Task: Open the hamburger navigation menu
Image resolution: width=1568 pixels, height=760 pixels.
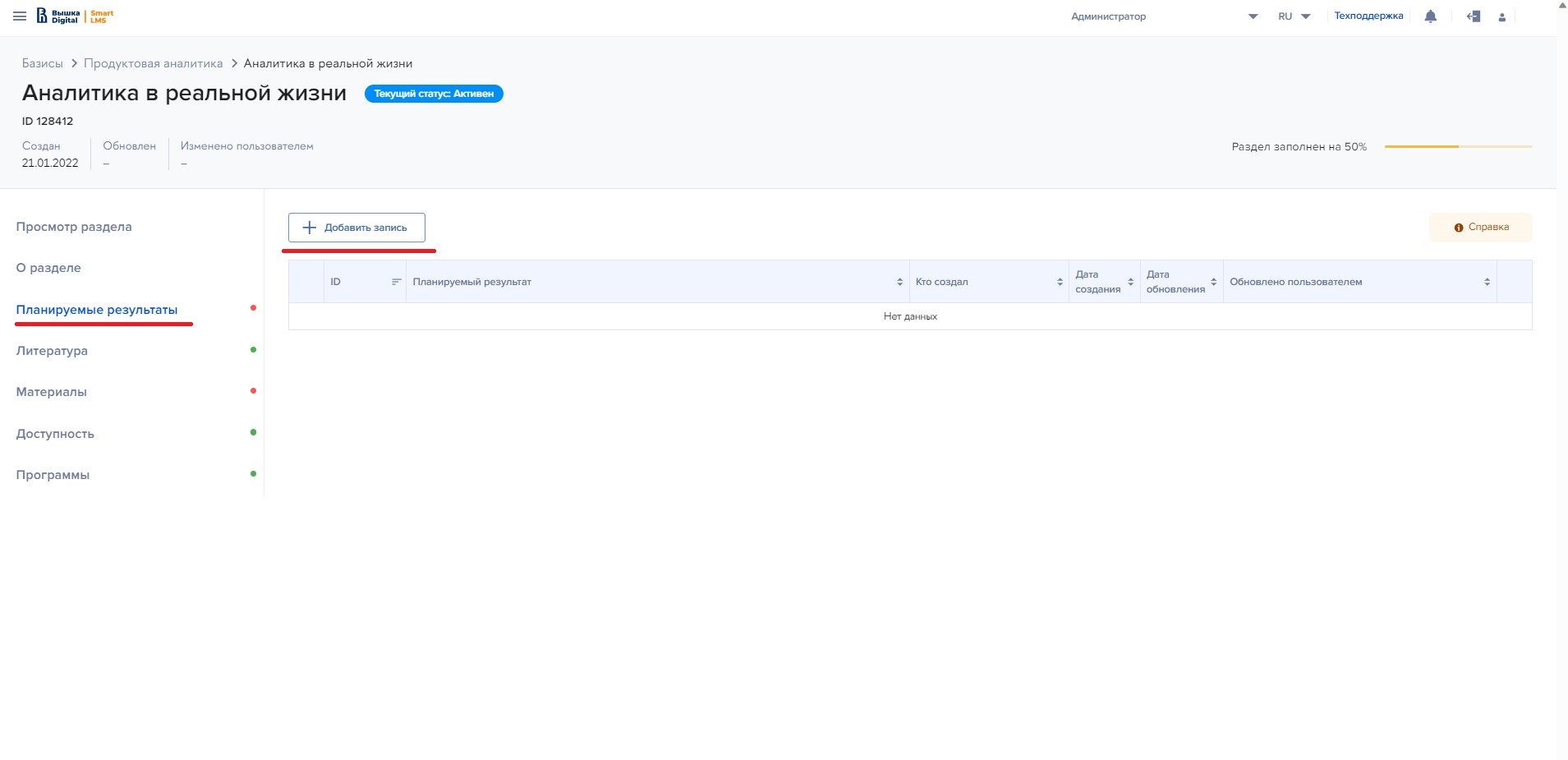Action: click(20, 16)
